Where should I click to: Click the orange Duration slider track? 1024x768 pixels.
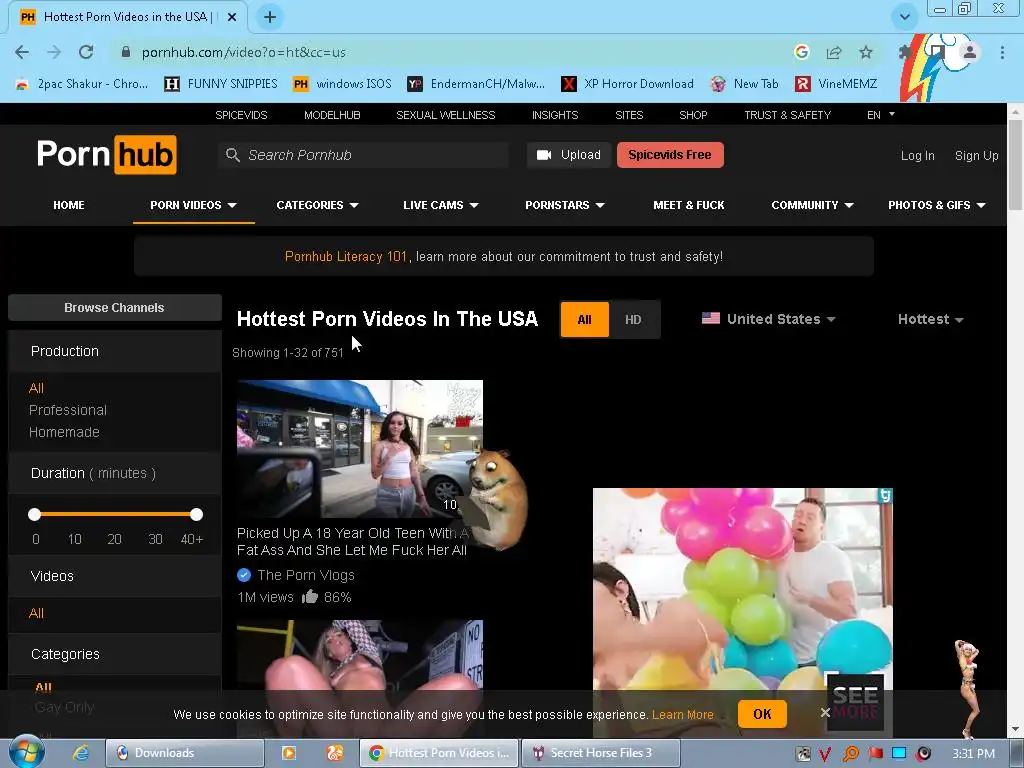pyautogui.click(x=116, y=515)
